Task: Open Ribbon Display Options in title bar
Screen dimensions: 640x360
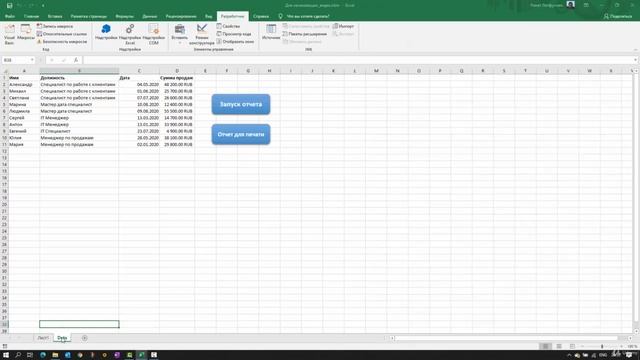Action: (x=586, y=5)
